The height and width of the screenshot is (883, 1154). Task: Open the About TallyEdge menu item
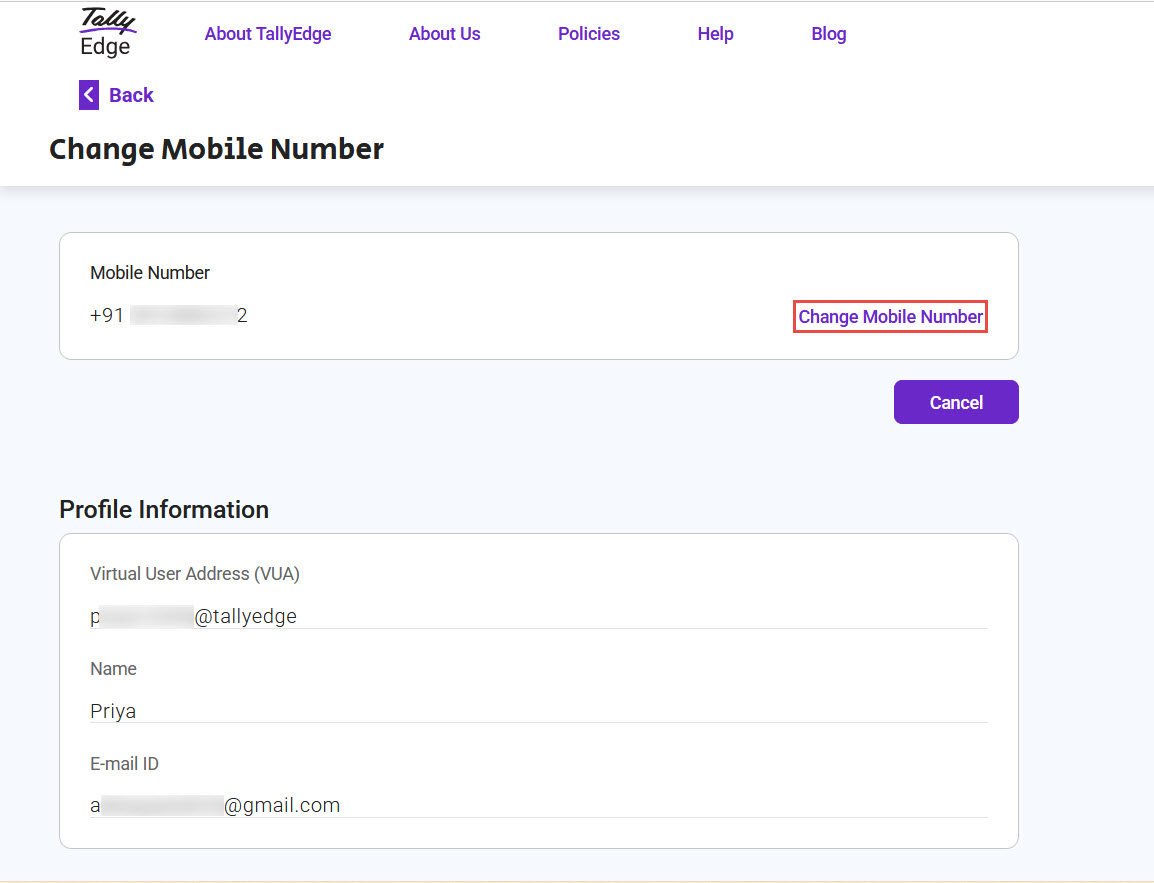coord(268,34)
